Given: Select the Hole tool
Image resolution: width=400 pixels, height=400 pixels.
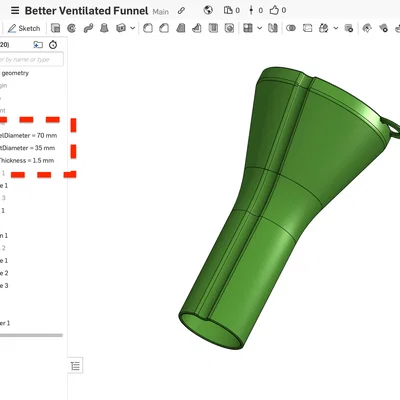Looking at the screenshot, I should coord(229,28).
